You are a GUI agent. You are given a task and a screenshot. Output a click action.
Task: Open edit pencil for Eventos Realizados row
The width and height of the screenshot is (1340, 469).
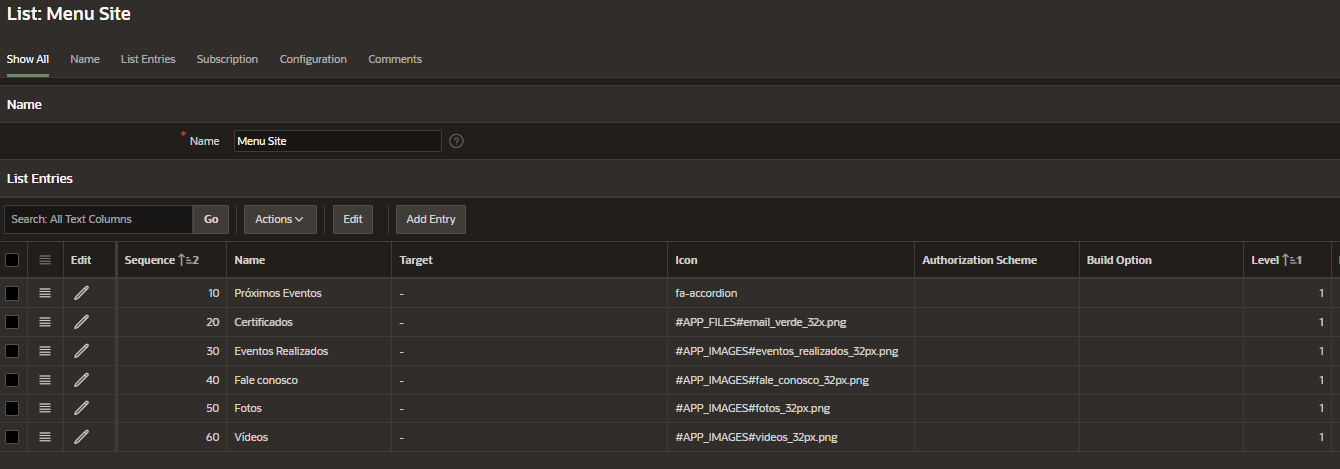coord(81,351)
